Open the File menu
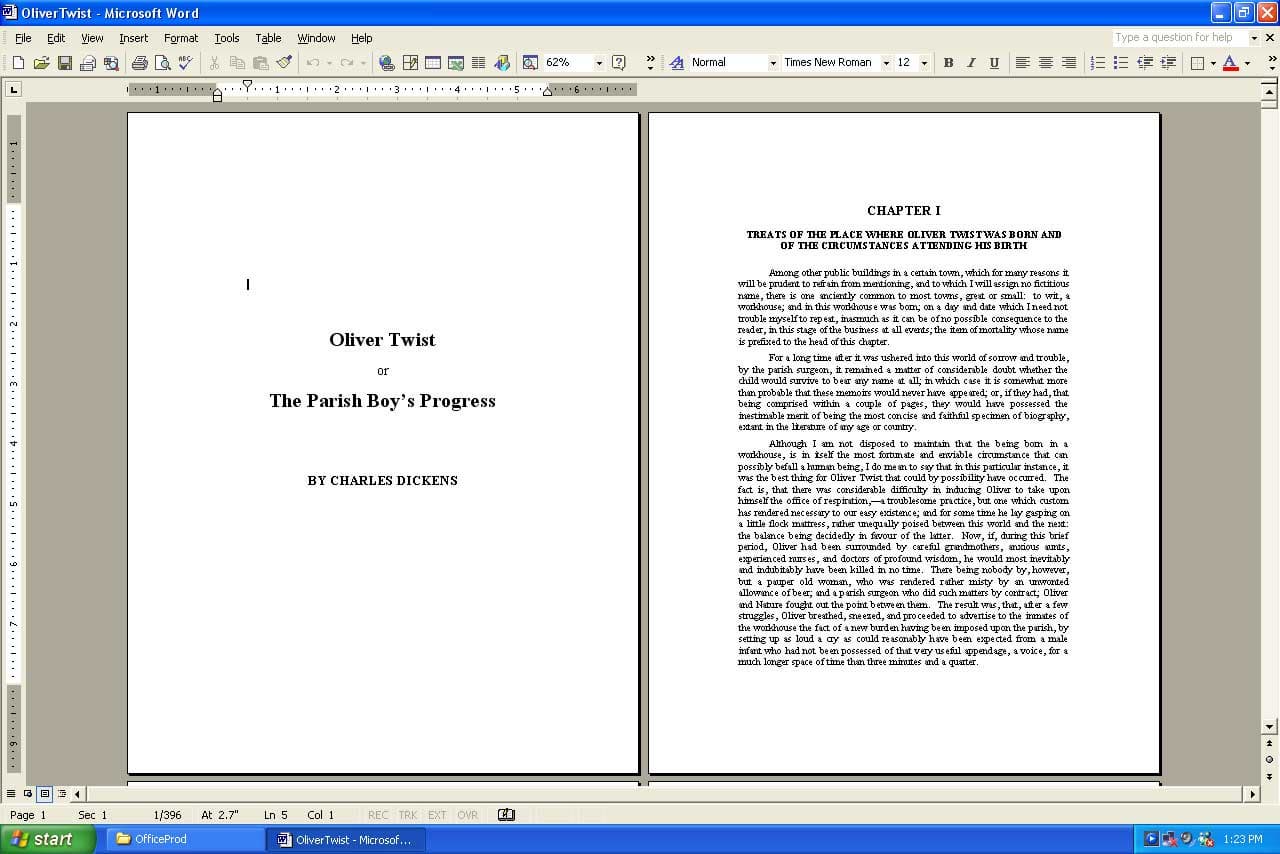1280x854 pixels. (23, 38)
